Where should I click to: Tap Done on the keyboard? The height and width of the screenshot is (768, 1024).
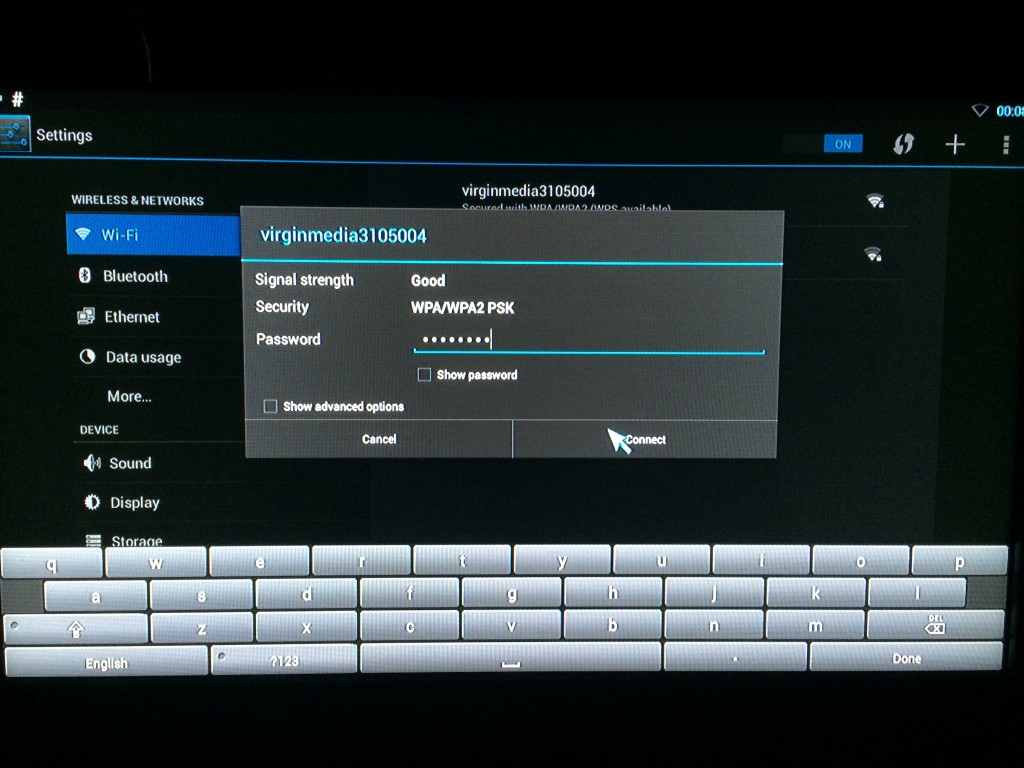[x=906, y=658]
